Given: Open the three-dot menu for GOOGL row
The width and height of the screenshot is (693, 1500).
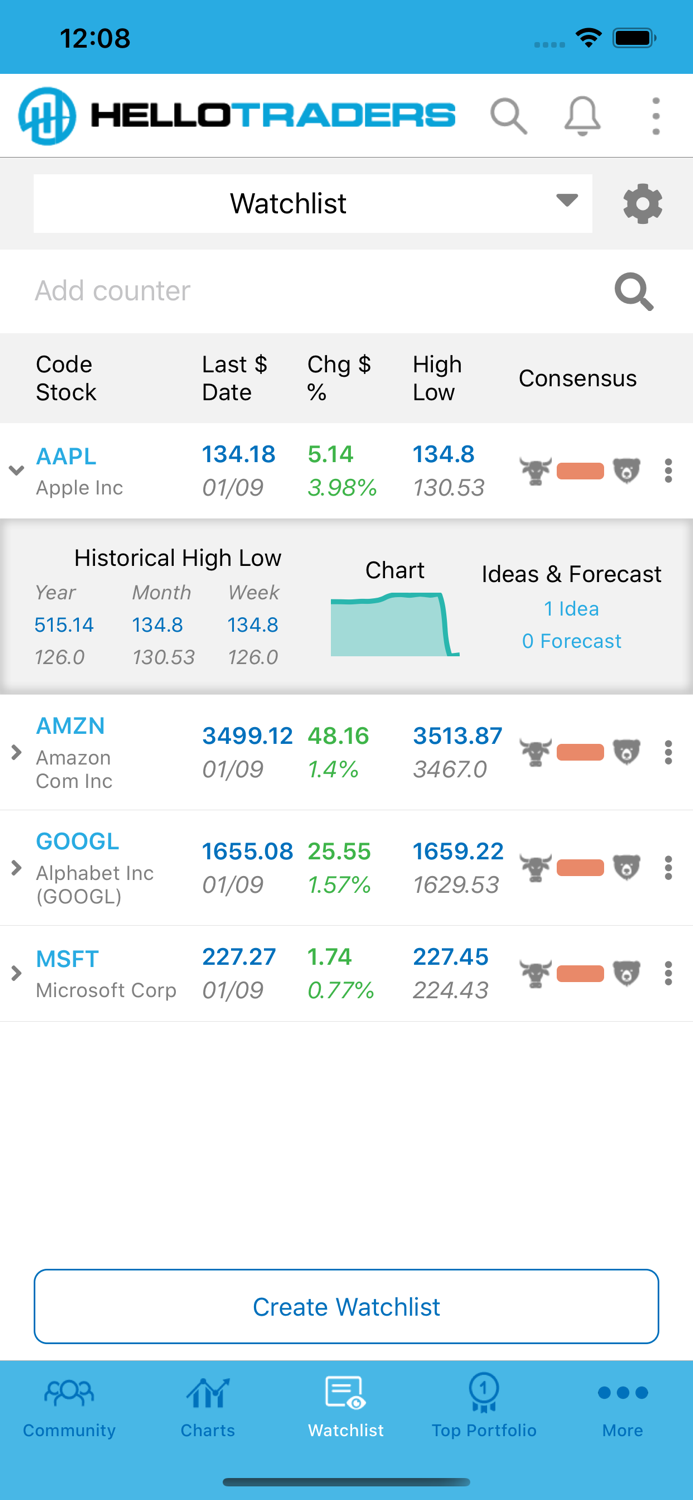Looking at the screenshot, I should pos(668,868).
